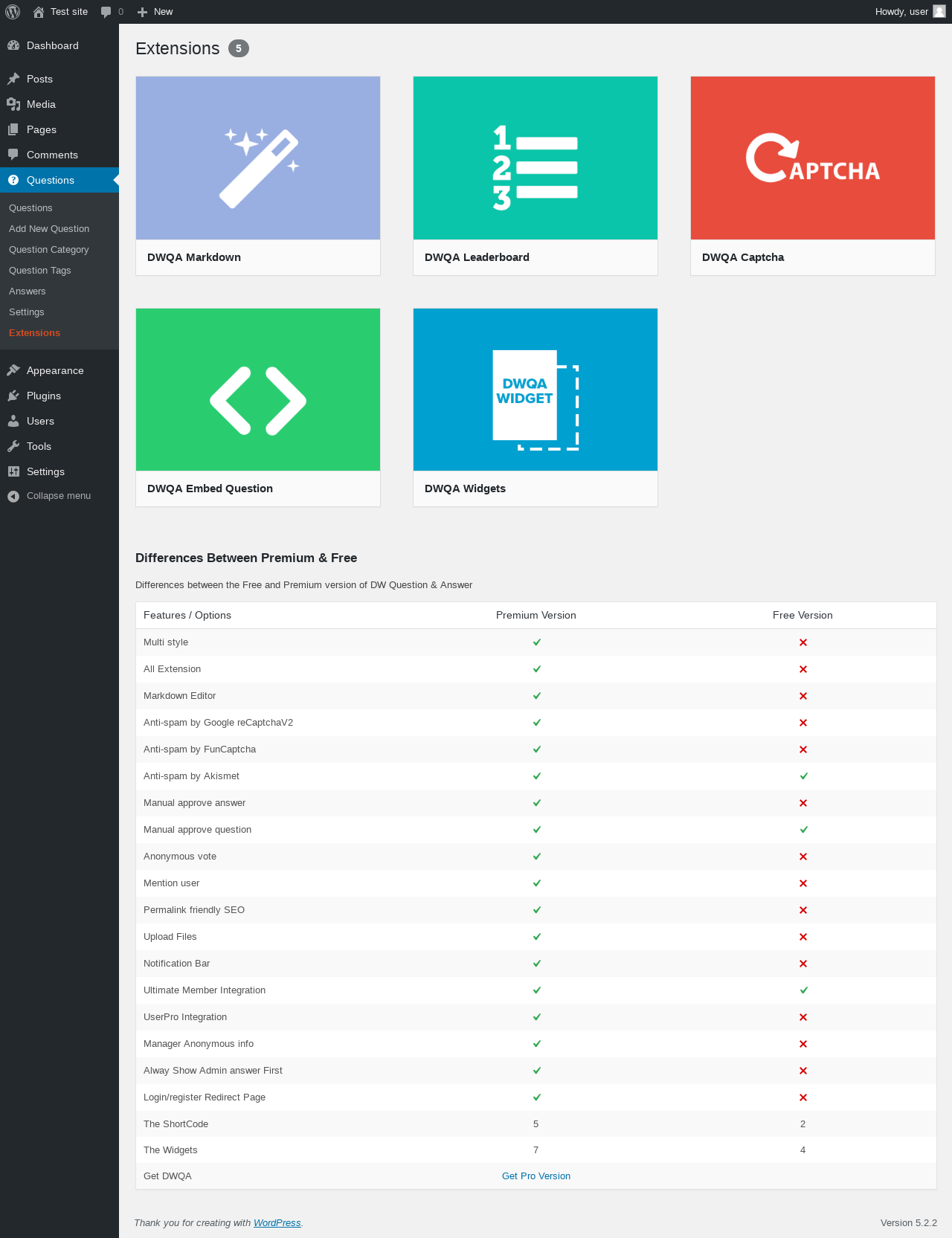Click Add New Question in the submenu

(x=49, y=229)
